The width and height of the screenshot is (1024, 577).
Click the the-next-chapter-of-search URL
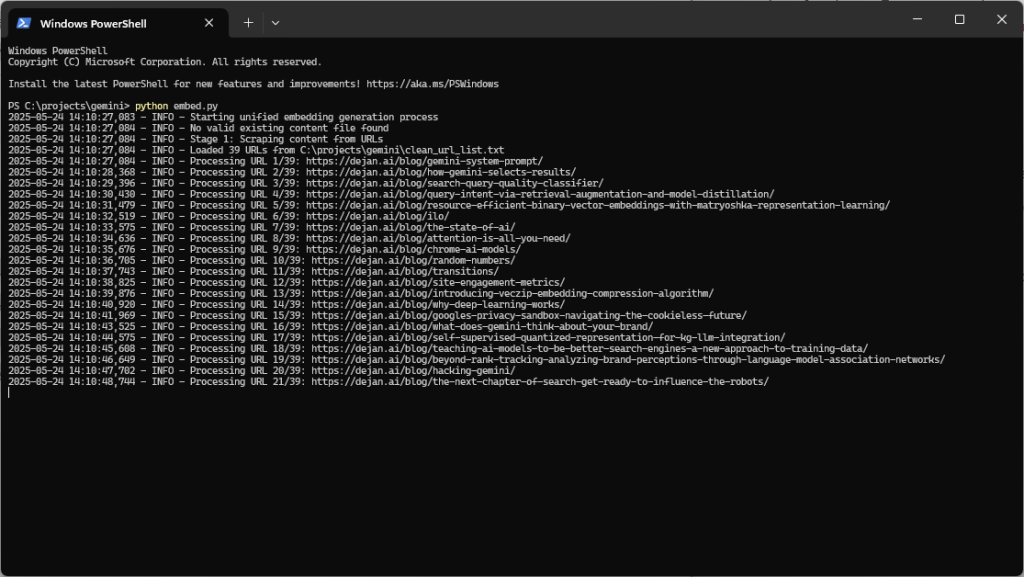tap(540, 383)
